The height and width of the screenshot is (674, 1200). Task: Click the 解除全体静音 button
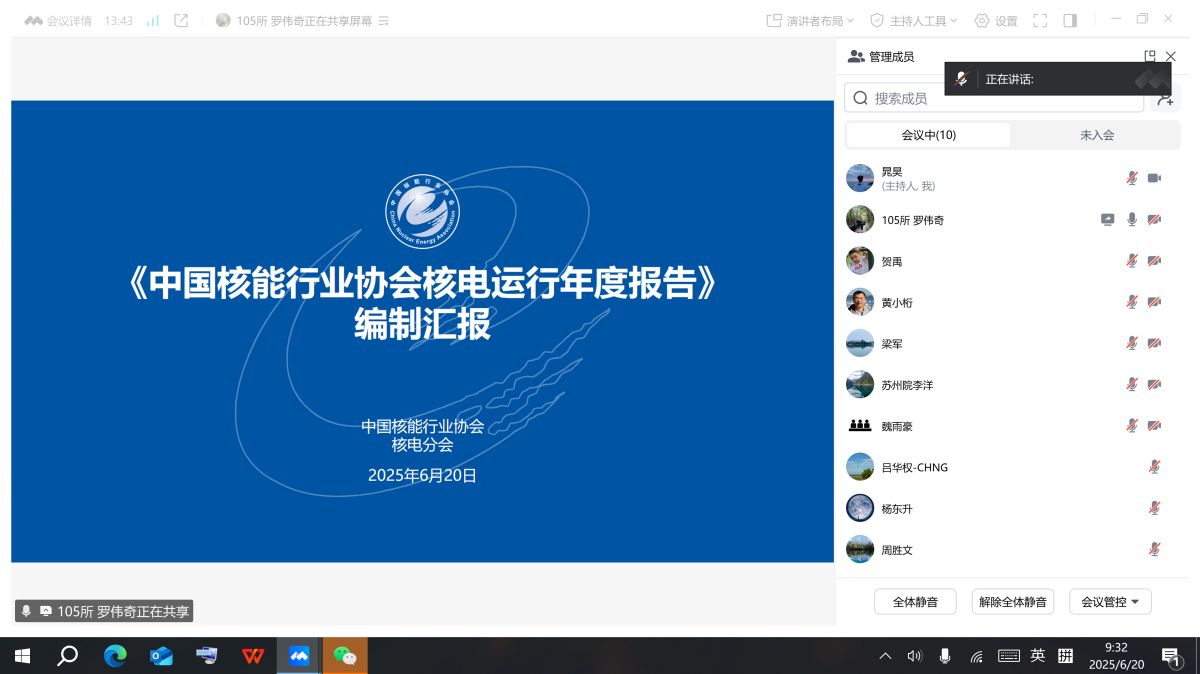[1012, 602]
